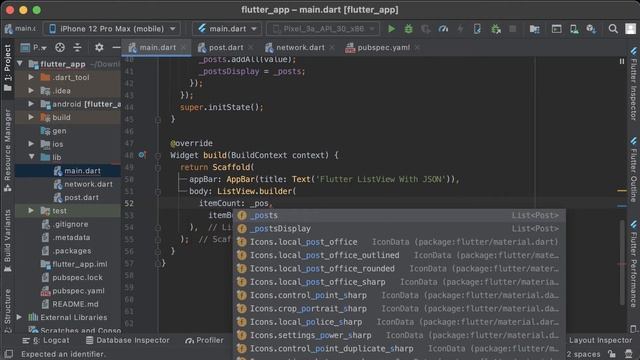Open the Database Inspector tool window
This screenshot has height=360, width=640.
point(127,340)
